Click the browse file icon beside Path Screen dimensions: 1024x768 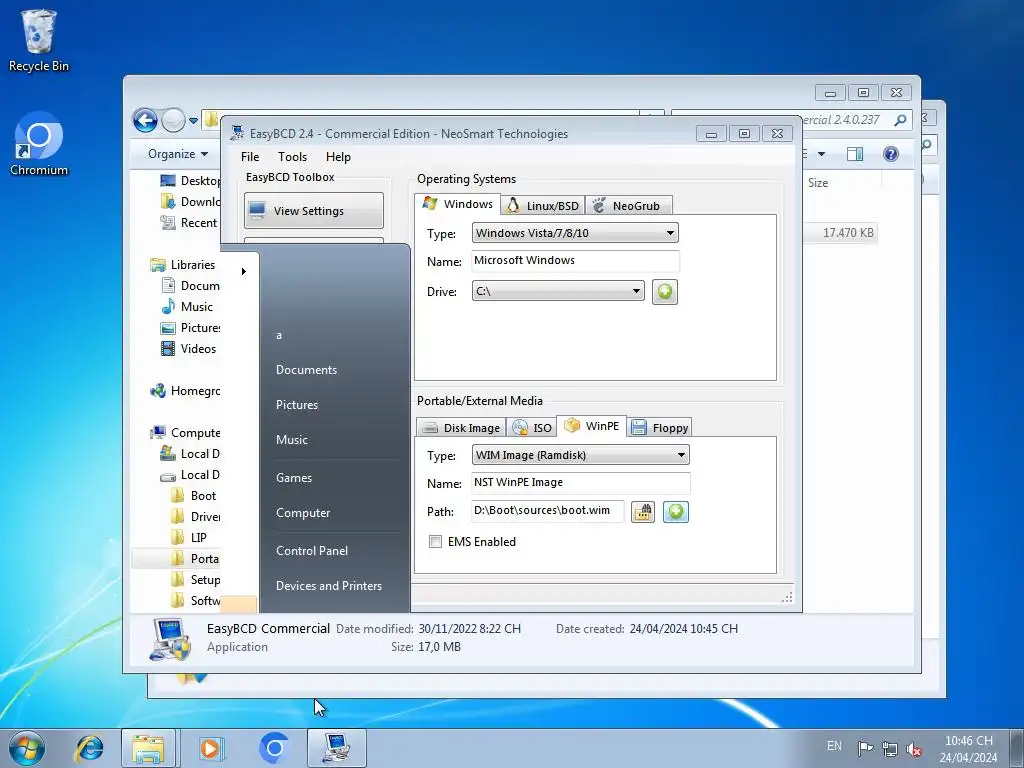[x=643, y=512]
